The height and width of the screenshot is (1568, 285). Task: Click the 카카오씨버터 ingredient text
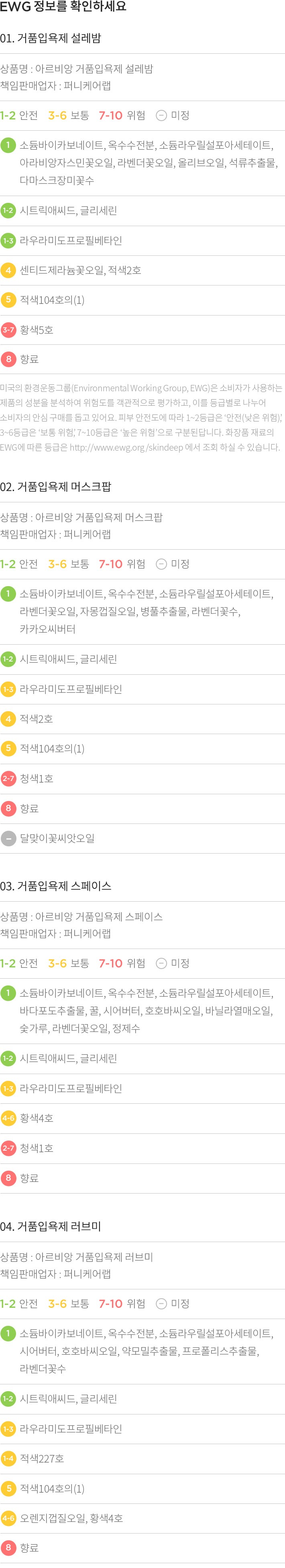pos(47,629)
